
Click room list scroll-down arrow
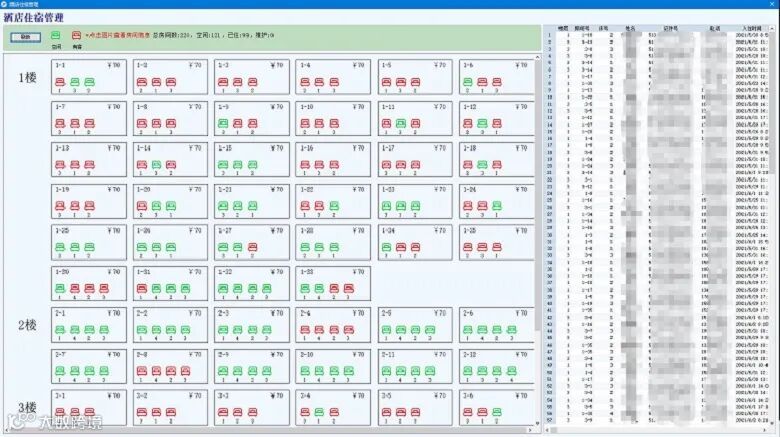click(x=537, y=424)
